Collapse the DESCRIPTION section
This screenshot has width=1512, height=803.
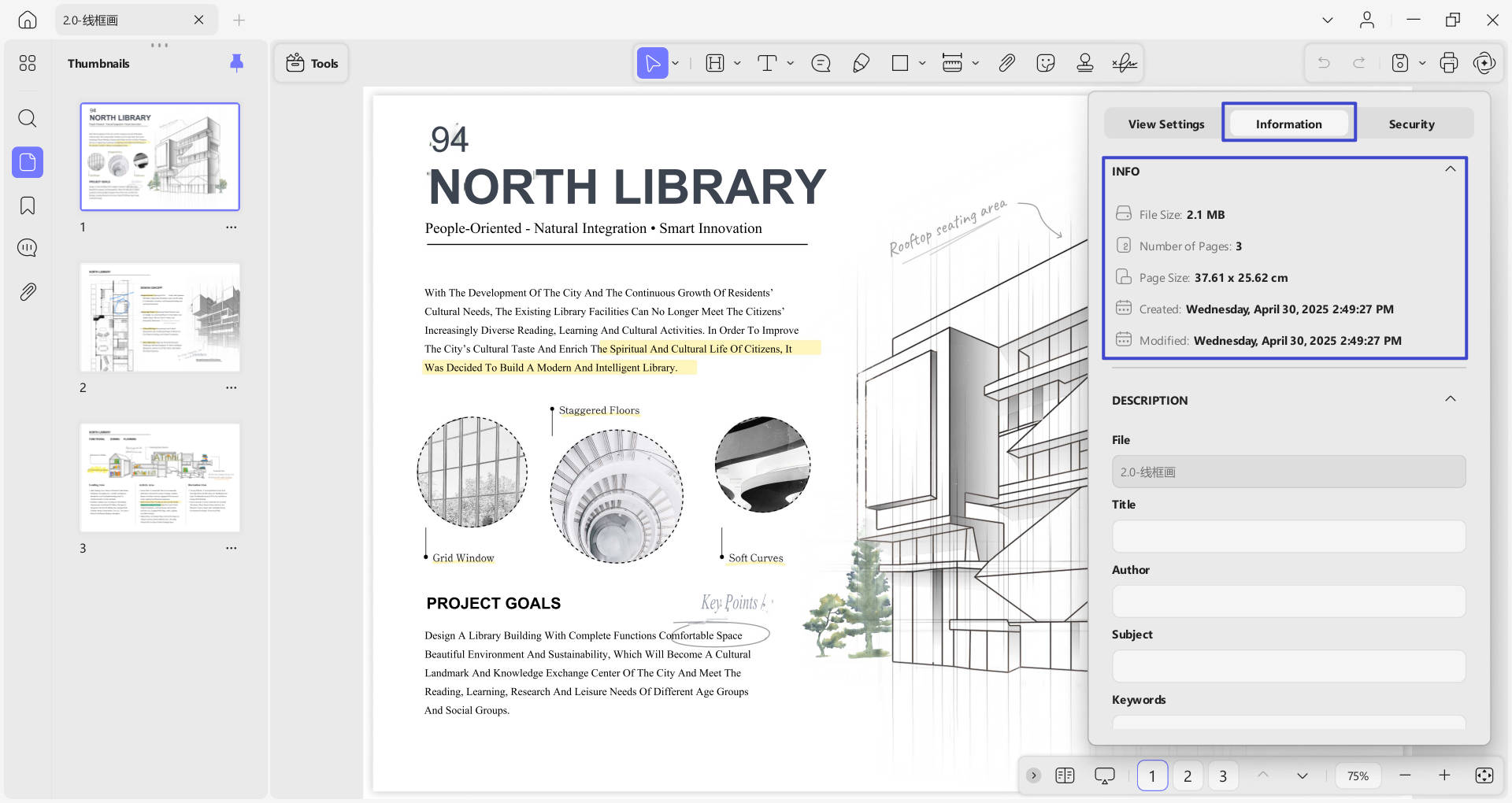1450,399
